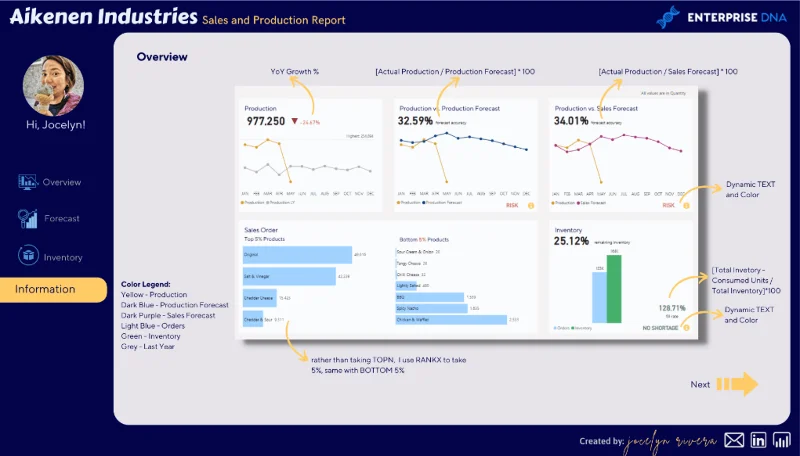Image resolution: width=800 pixels, height=456 pixels.
Task: Click the YoY Growth % annotation
Action: tap(294, 71)
